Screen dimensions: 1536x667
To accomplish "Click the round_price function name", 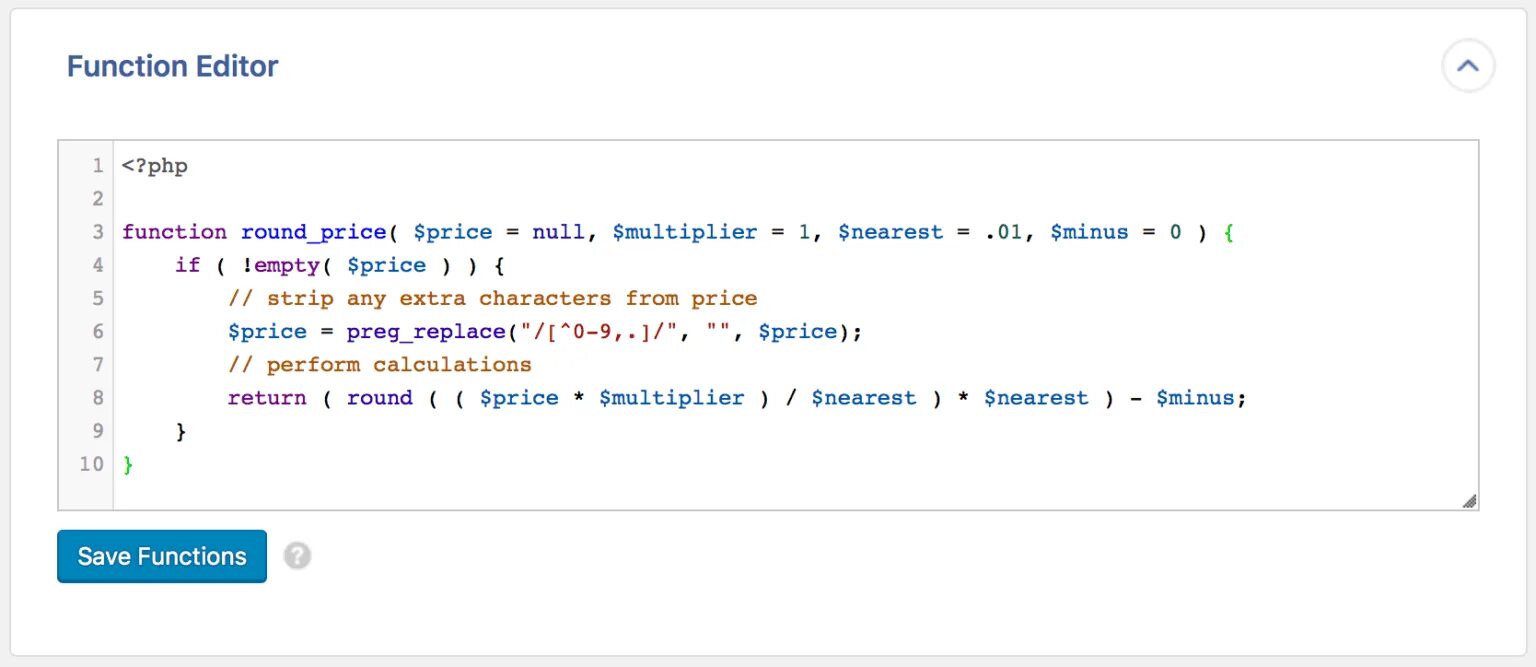I will (x=313, y=232).
